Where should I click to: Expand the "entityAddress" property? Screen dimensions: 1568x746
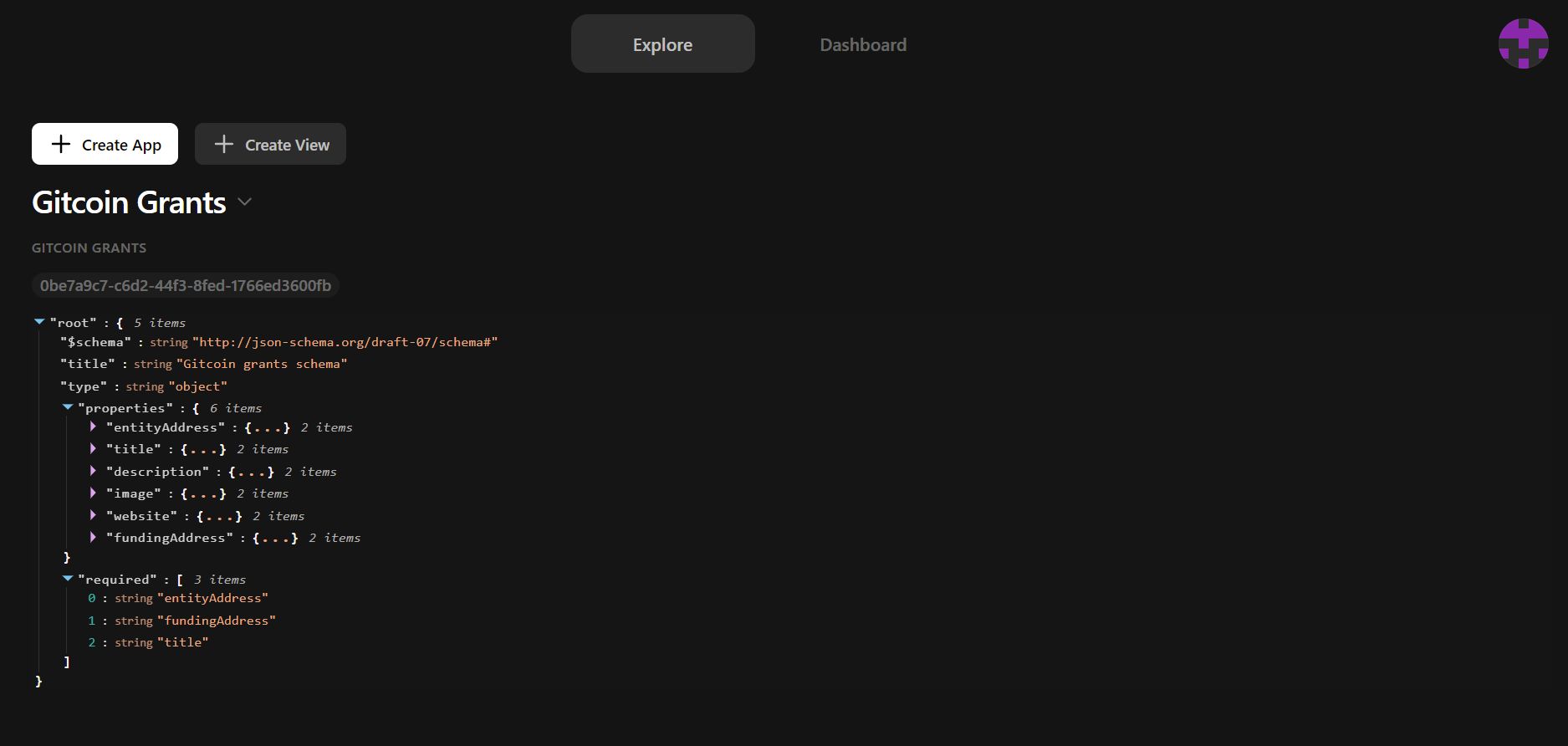click(x=93, y=427)
